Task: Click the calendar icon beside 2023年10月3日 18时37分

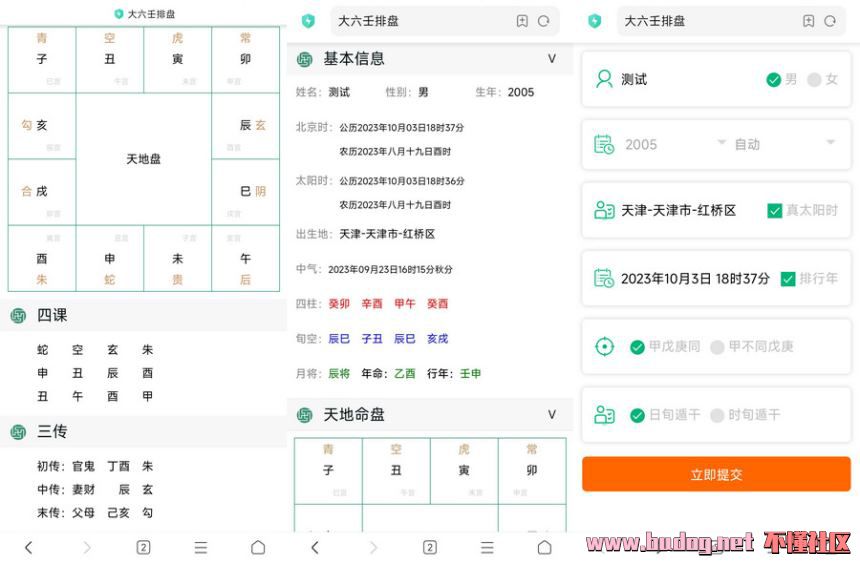Action: click(604, 278)
